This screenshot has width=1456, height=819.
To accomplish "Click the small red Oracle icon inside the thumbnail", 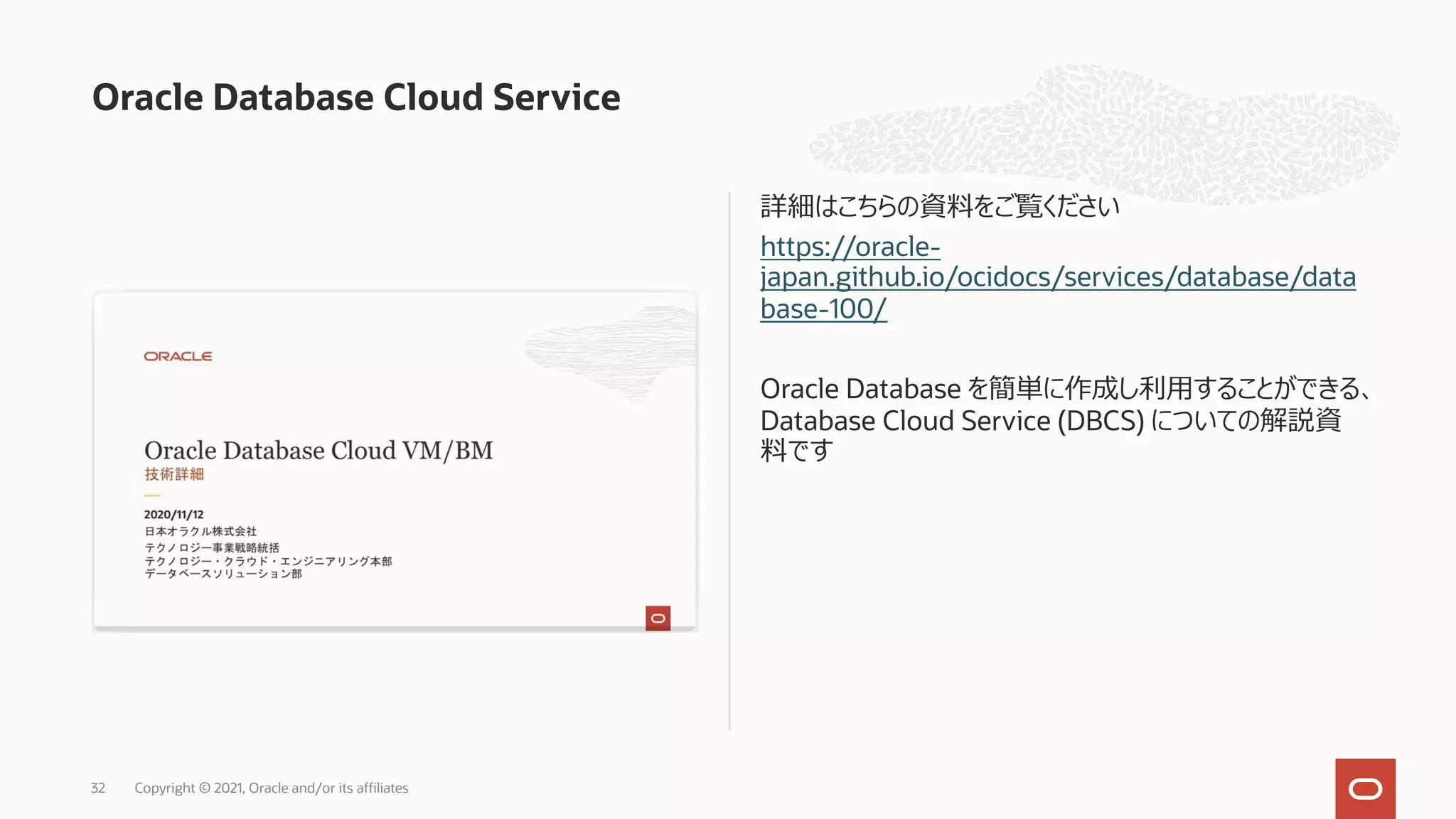I will 658,618.
